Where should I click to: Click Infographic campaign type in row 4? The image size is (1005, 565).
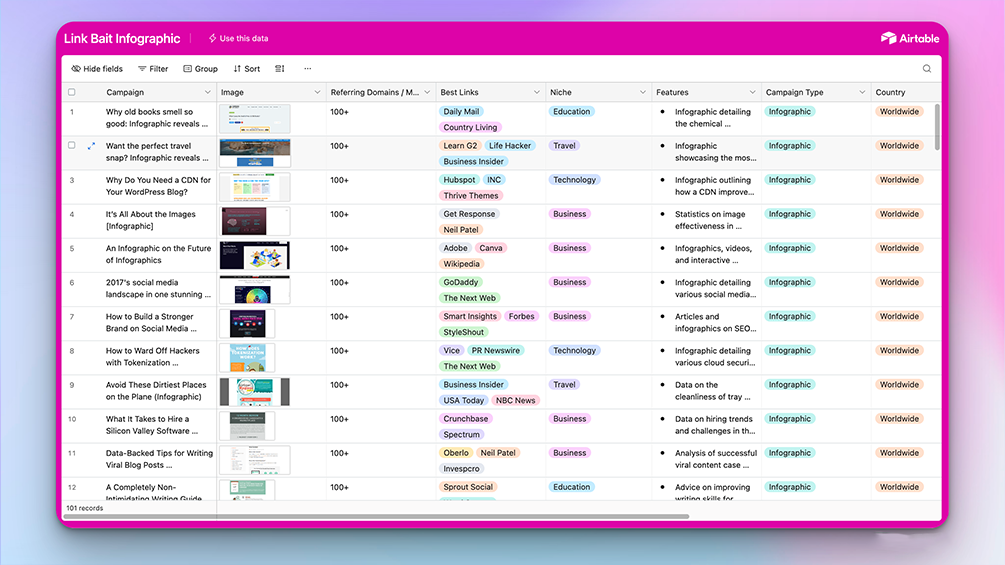click(x=790, y=214)
